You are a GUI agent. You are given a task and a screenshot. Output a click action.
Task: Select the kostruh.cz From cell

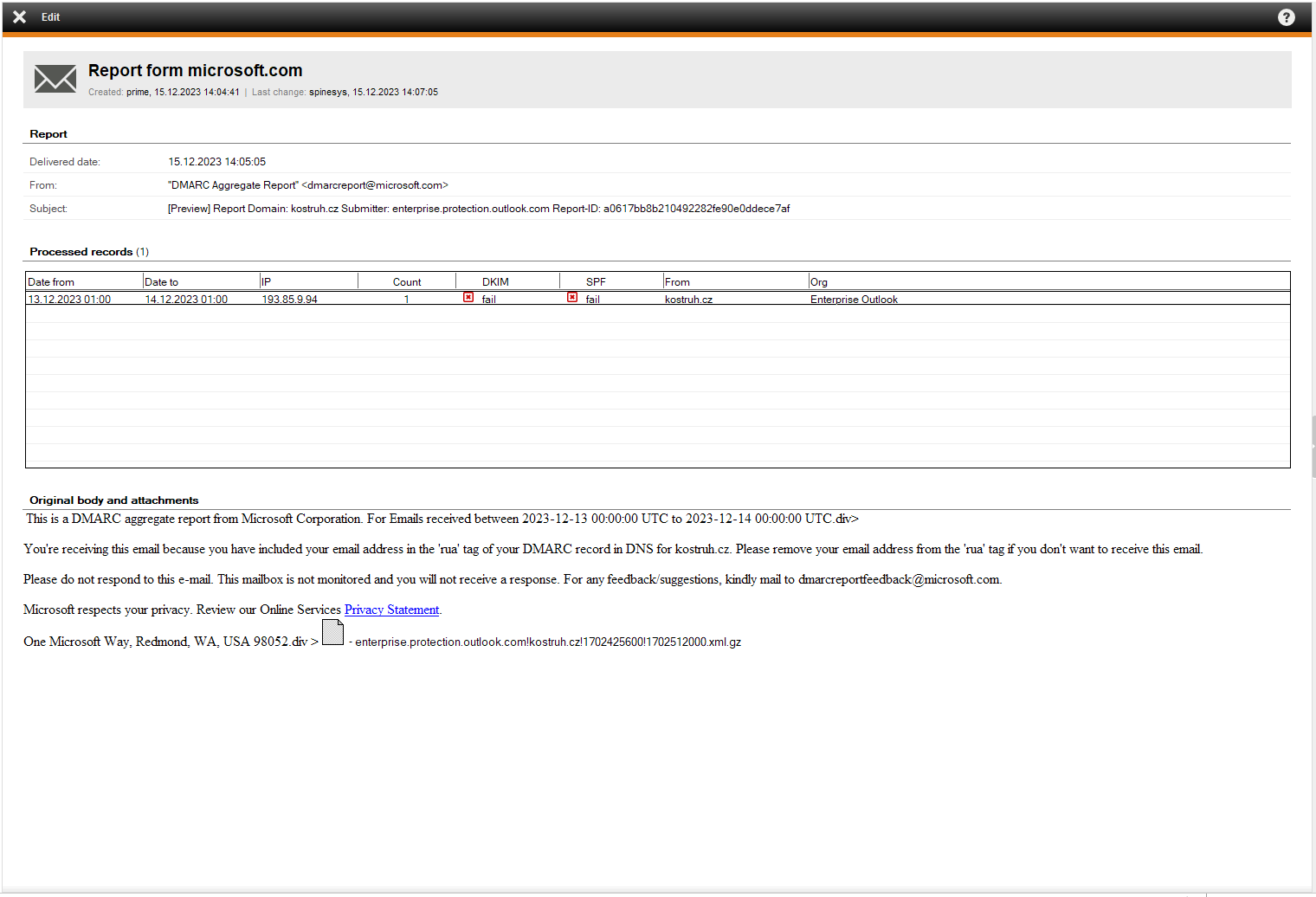click(689, 300)
